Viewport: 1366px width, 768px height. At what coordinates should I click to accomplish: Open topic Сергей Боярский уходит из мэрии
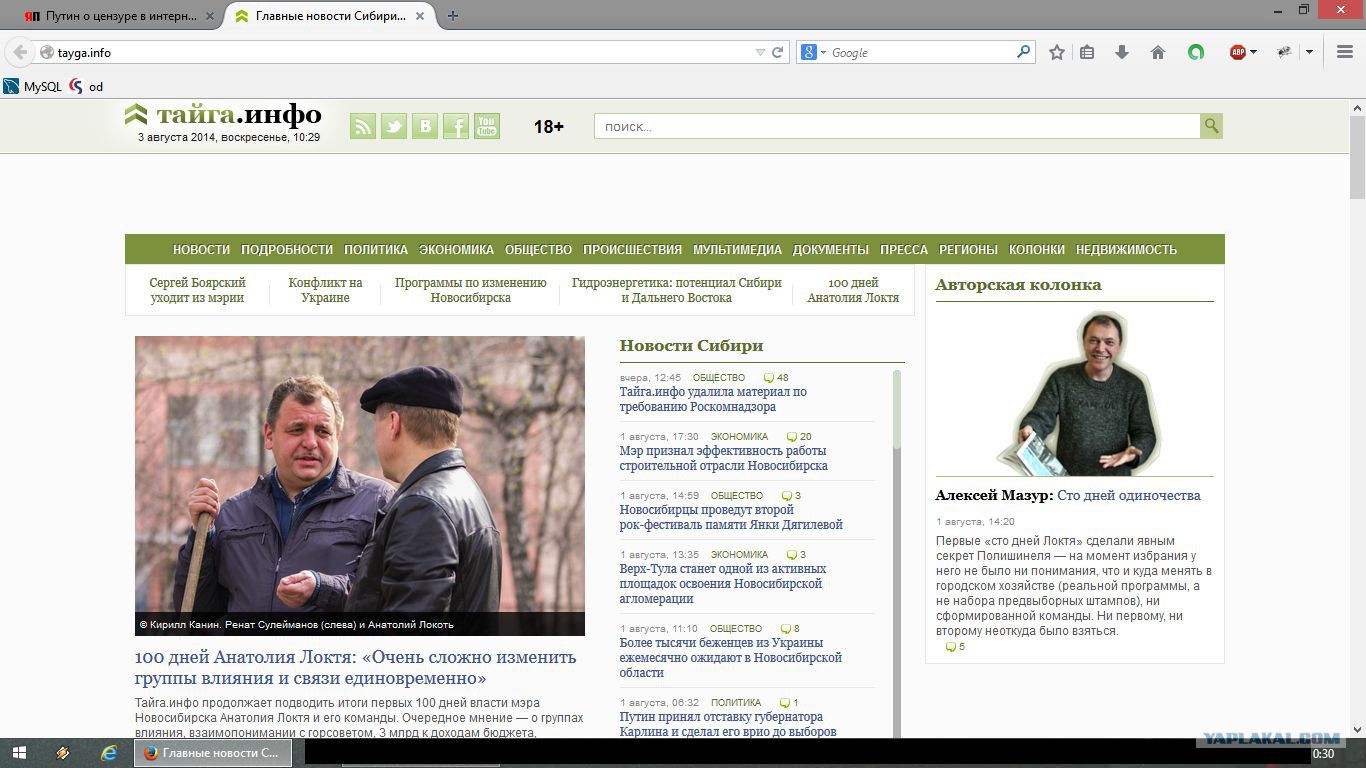tap(197, 290)
